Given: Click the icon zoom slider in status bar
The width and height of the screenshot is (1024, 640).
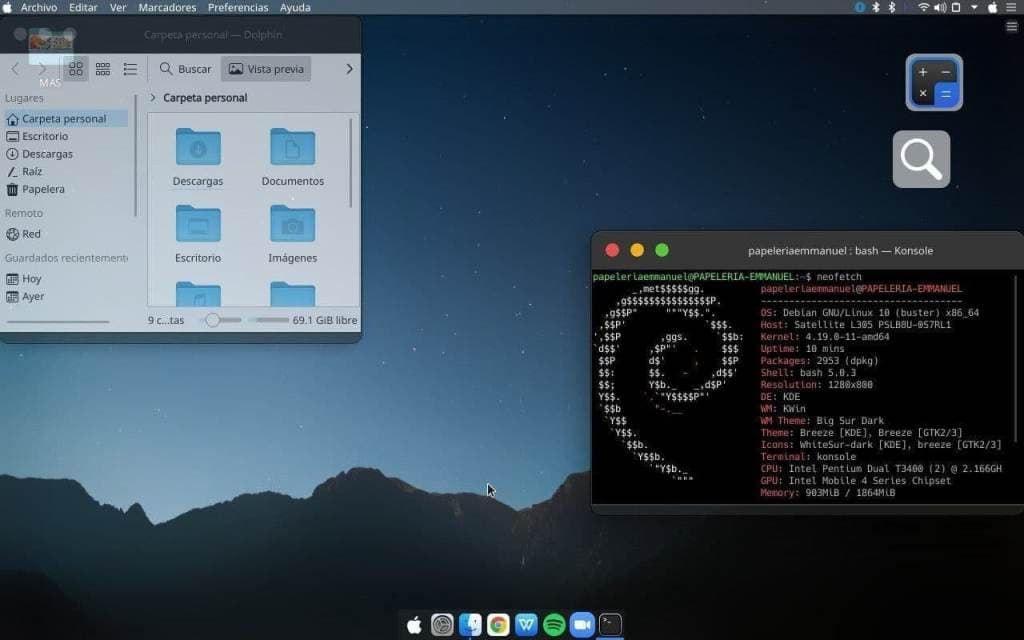Looking at the screenshot, I should coord(212,320).
